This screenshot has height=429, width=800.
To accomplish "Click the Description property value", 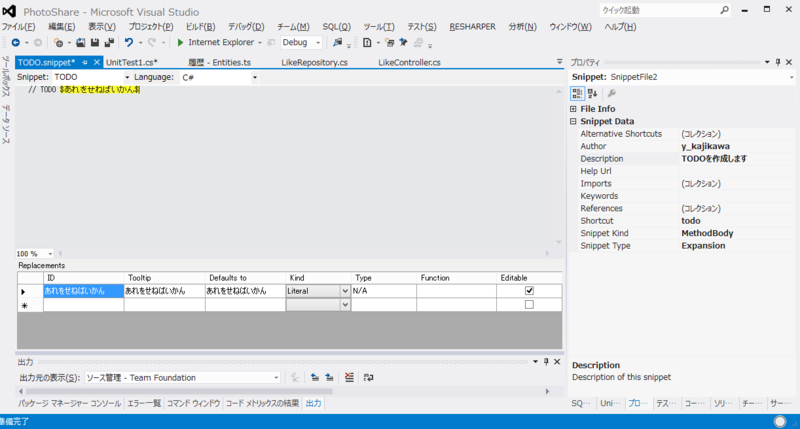I will [736, 159].
